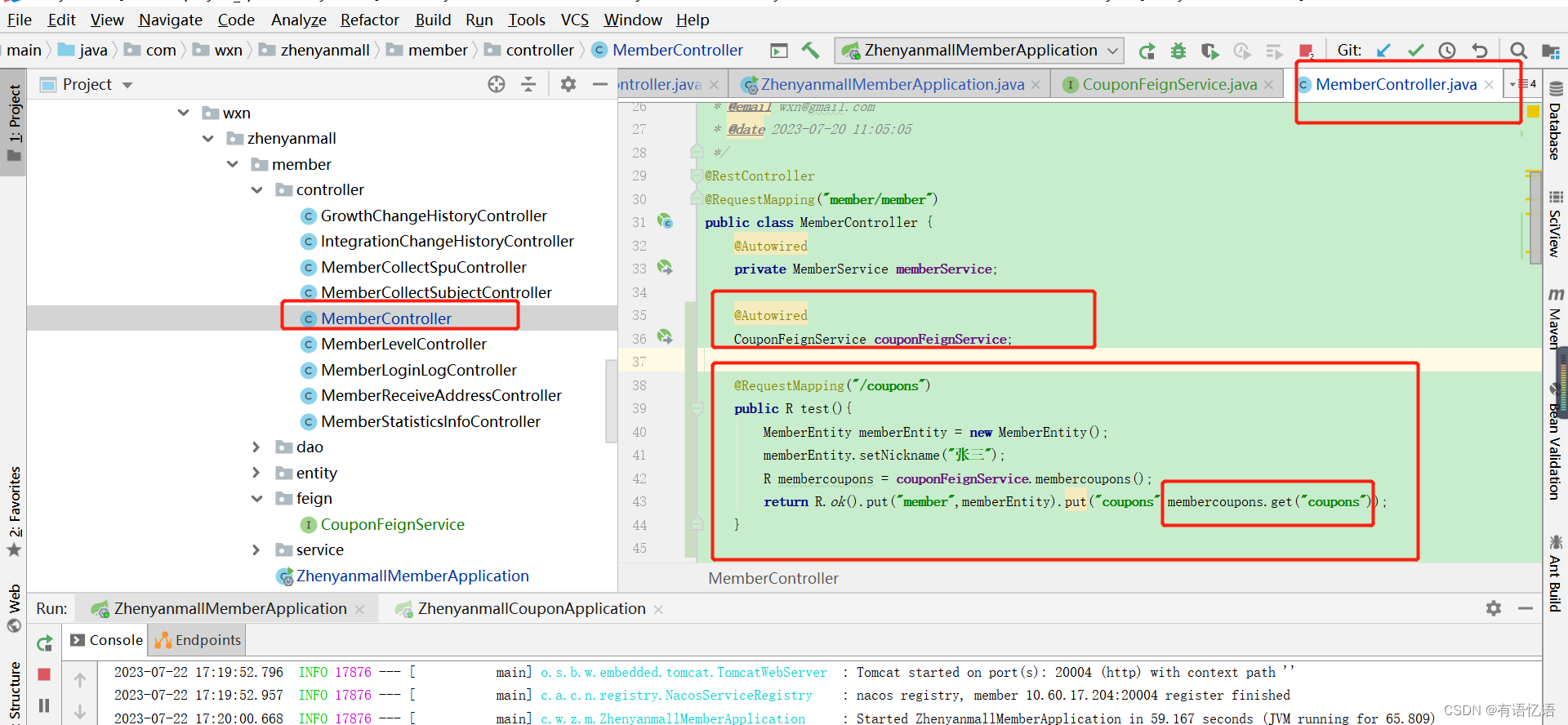Expand the dao folder

click(257, 447)
